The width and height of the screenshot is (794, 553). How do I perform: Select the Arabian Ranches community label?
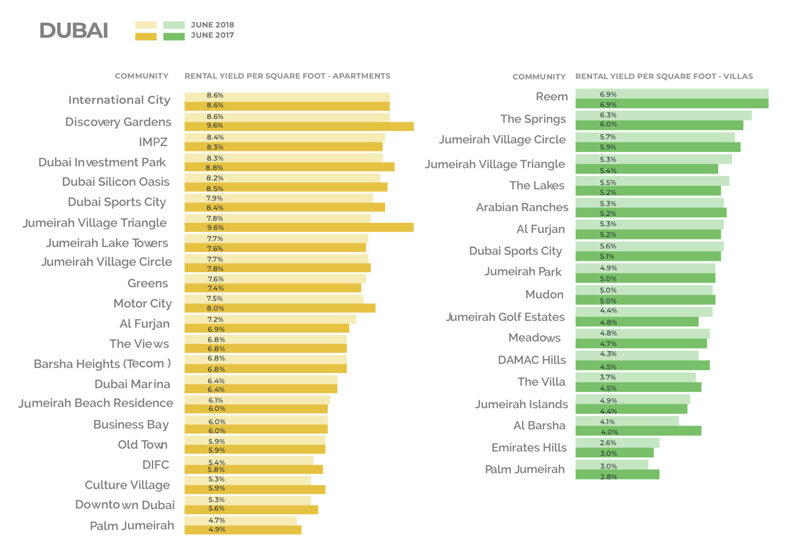tap(522, 207)
